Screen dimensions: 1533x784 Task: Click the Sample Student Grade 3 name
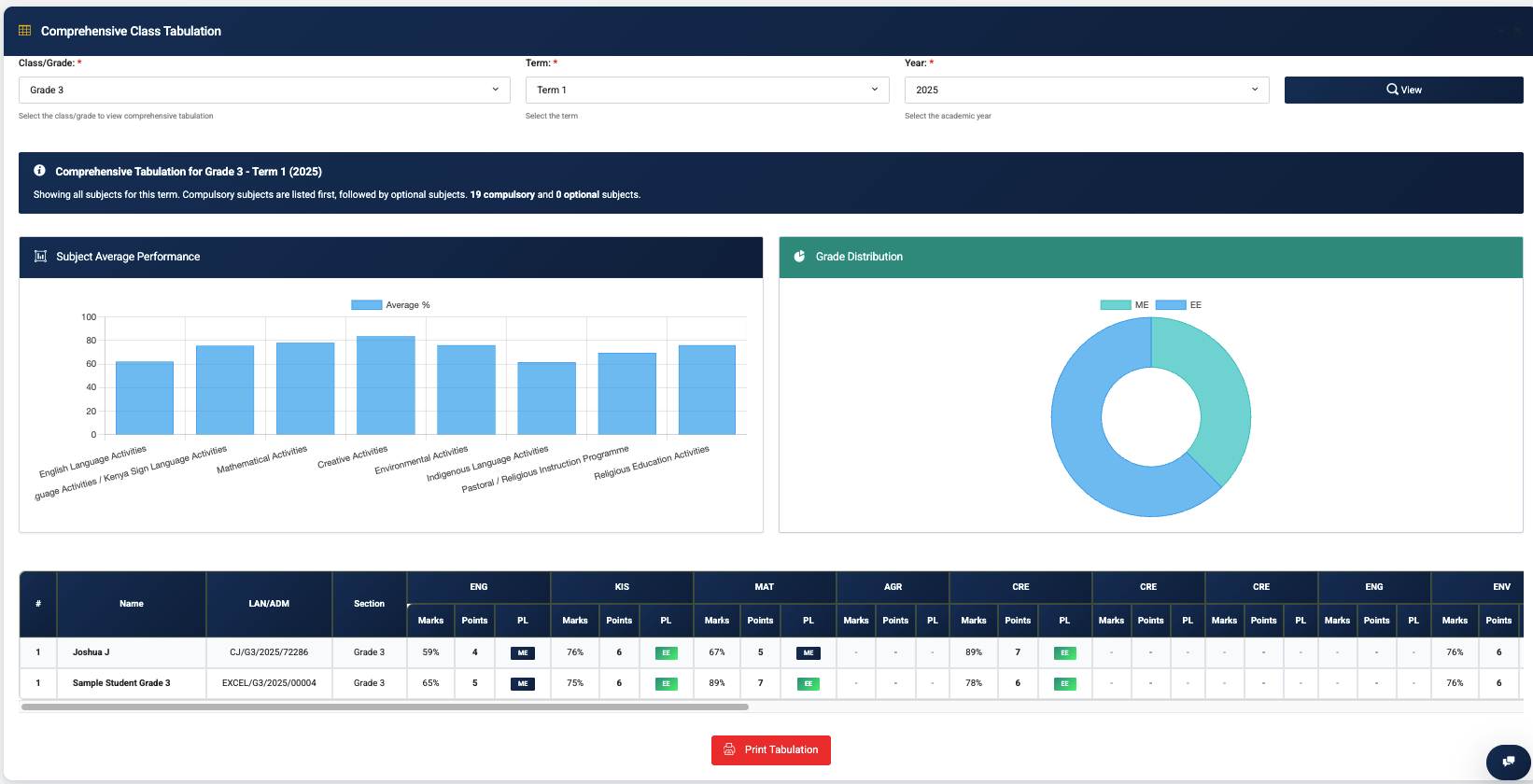[121, 683]
